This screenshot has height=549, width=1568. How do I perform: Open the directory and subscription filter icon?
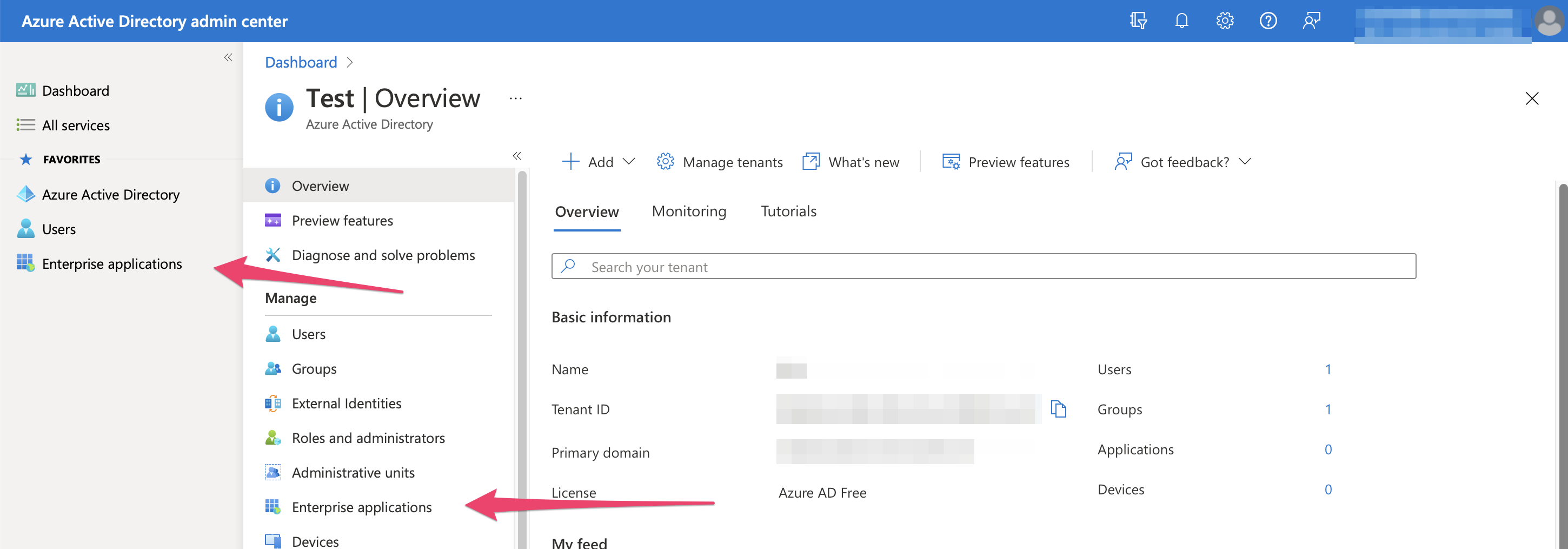point(1138,21)
